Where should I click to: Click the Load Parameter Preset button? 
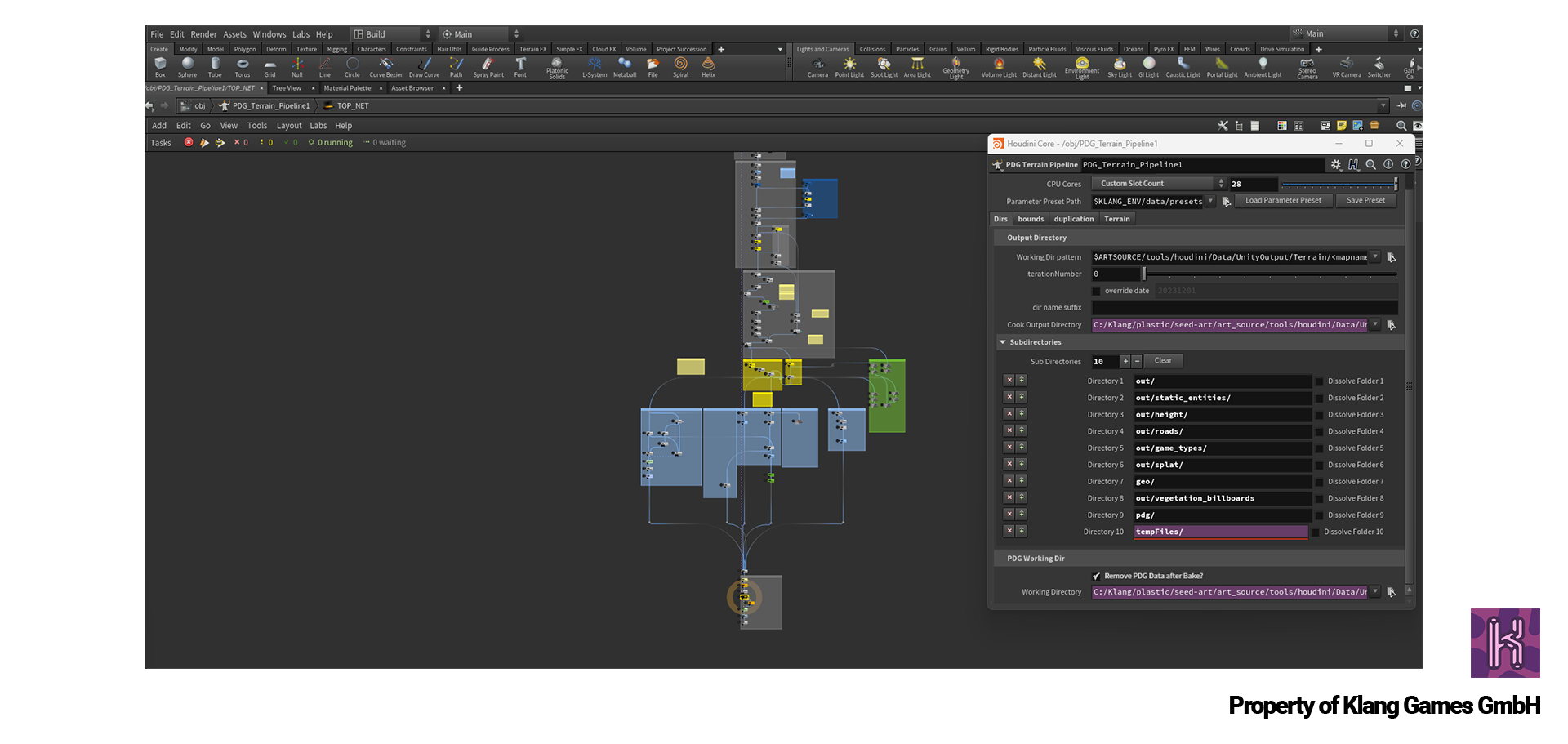point(1282,201)
